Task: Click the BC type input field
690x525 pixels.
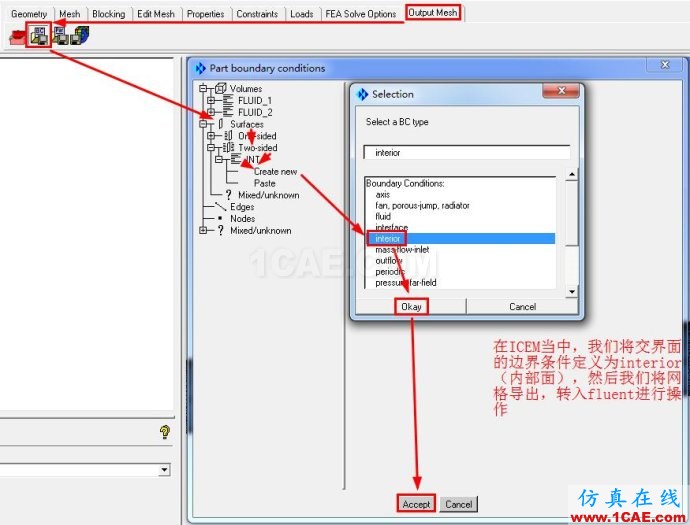Action: (467, 153)
